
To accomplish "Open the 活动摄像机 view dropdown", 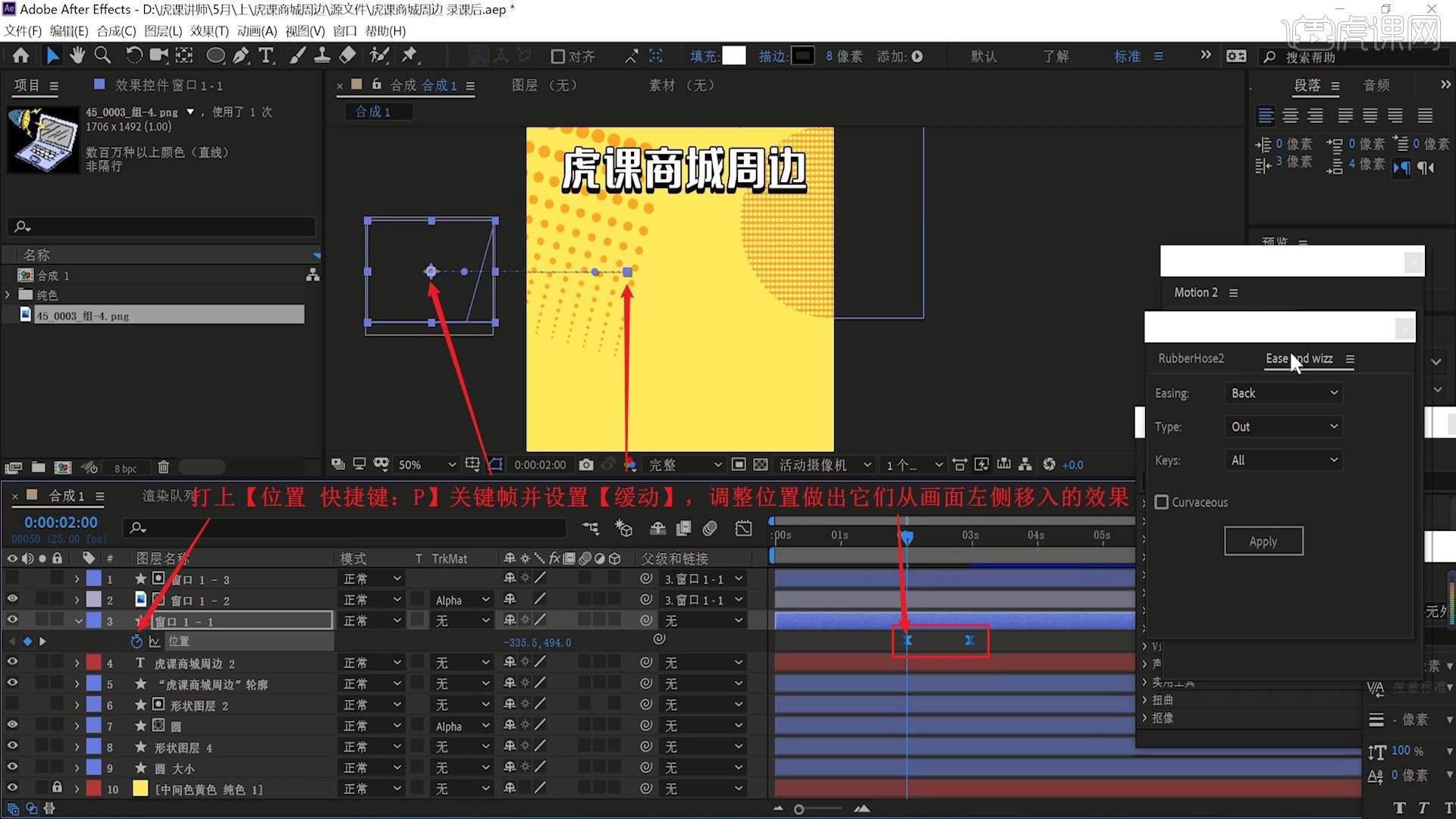I will [x=826, y=464].
